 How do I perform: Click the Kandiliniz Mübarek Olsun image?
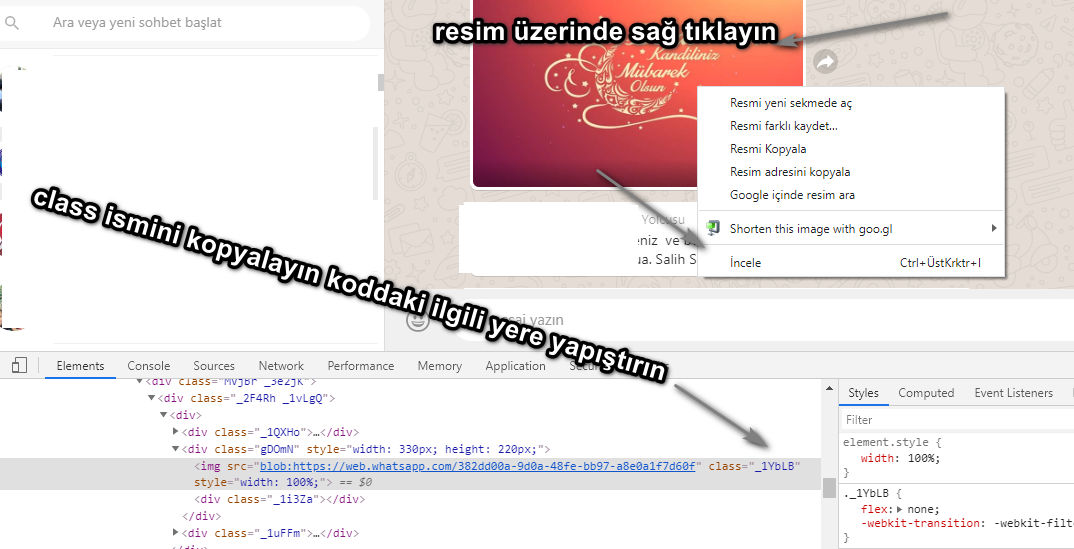(638, 94)
